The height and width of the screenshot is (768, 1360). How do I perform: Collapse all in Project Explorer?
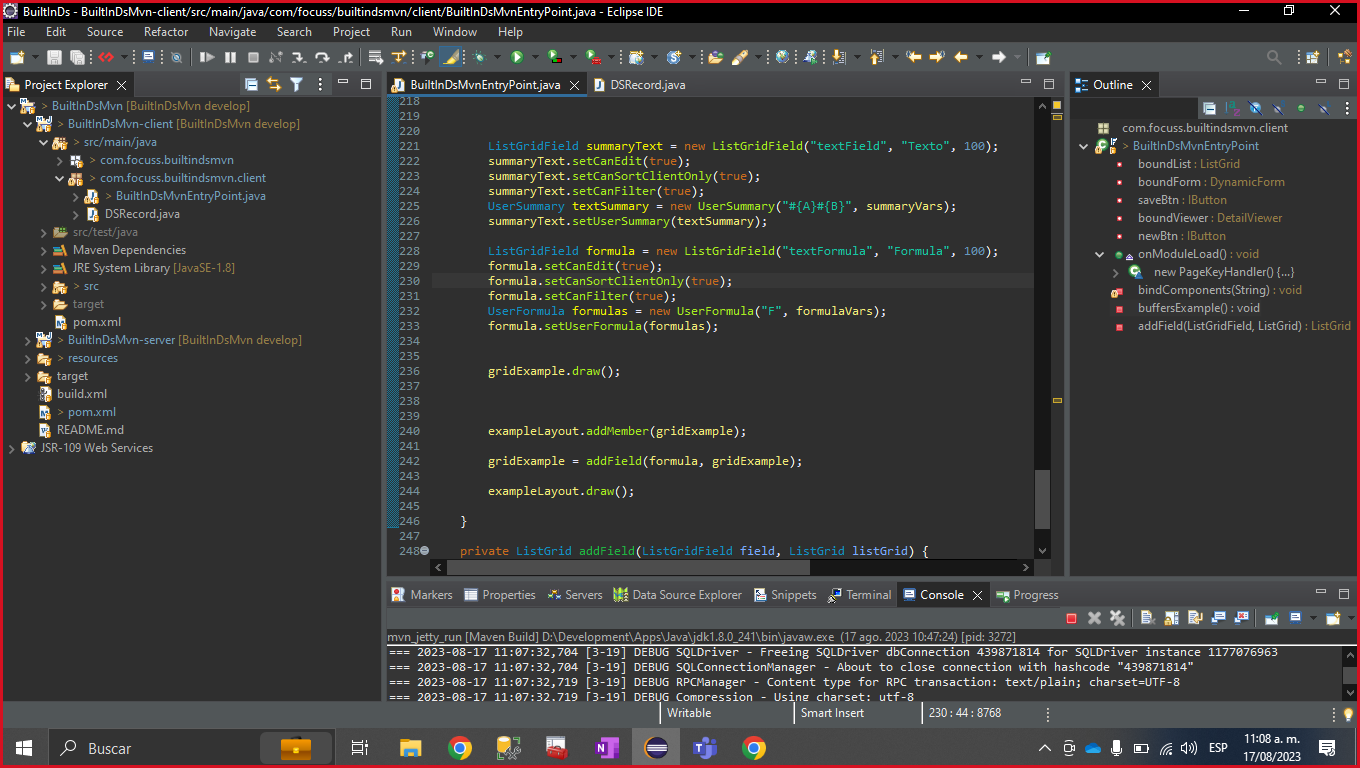pyautogui.click(x=251, y=85)
